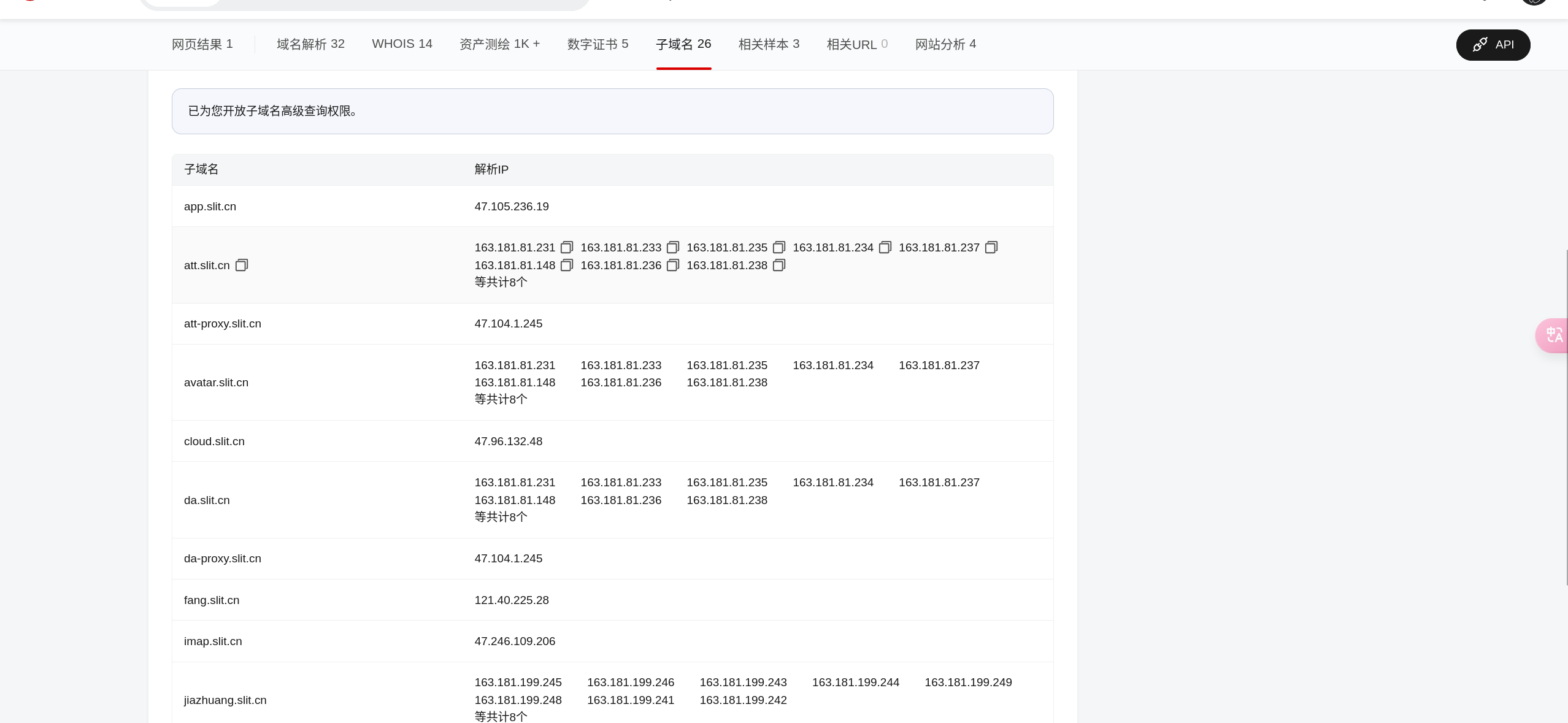
Task: Switch to 域名解析 32 tab
Action: pyautogui.click(x=310, y=44)
